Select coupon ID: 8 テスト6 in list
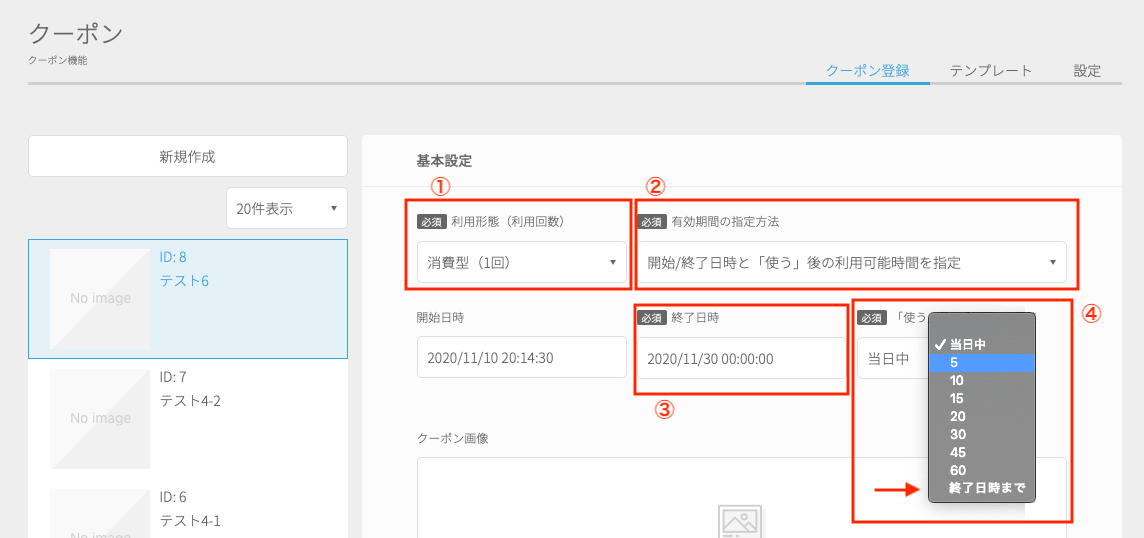The height and width of the screenshot is (538, 1144). click(188, 299)
